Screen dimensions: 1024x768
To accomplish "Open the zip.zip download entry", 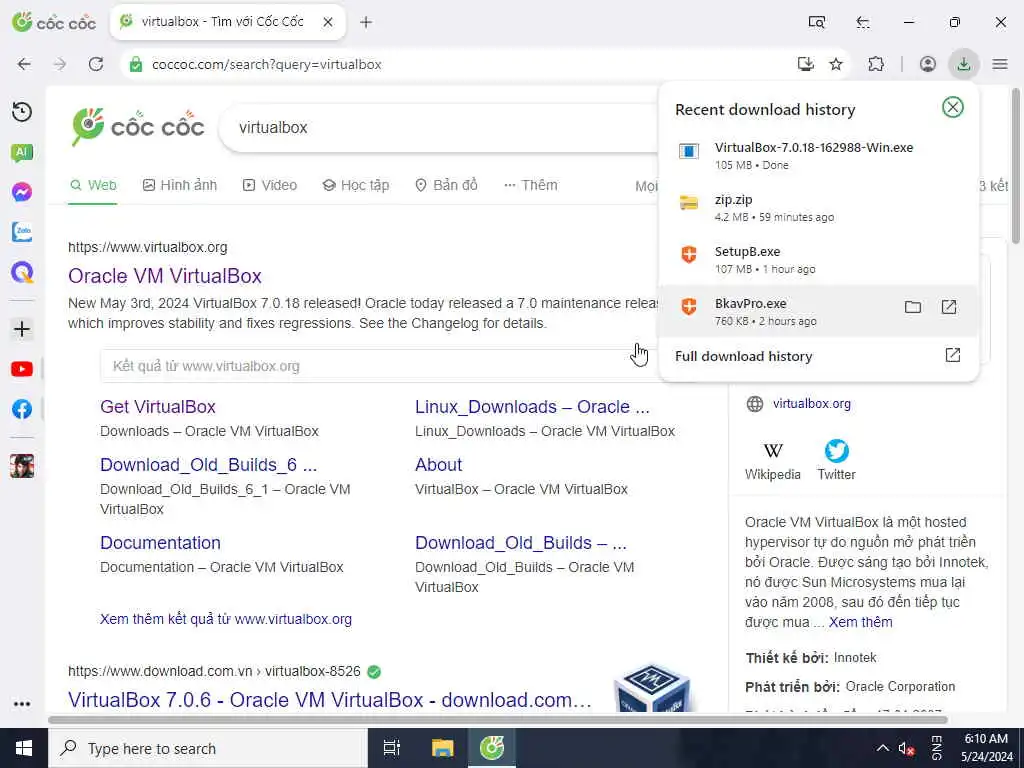I will pos(818,208).
